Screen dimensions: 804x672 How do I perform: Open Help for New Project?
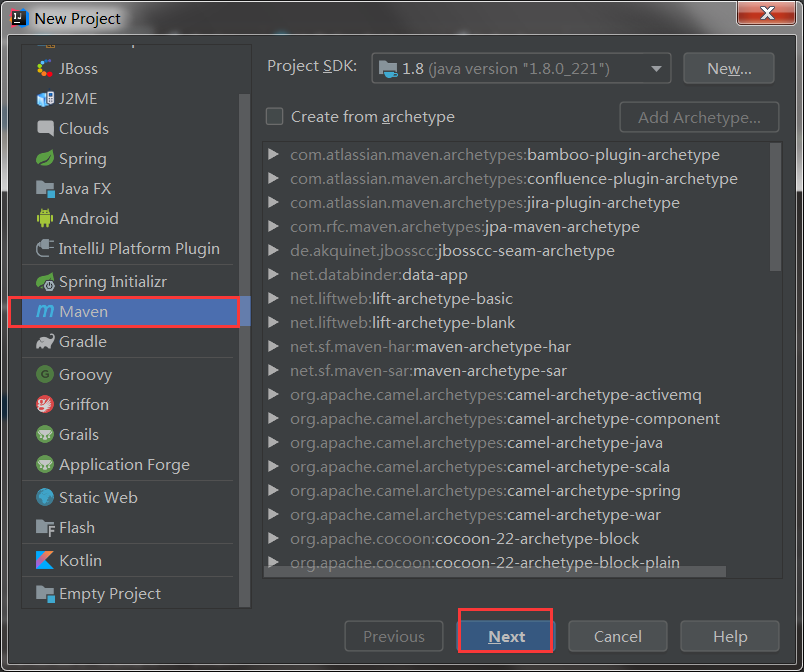pyautogui.click(x=730, y=636)
